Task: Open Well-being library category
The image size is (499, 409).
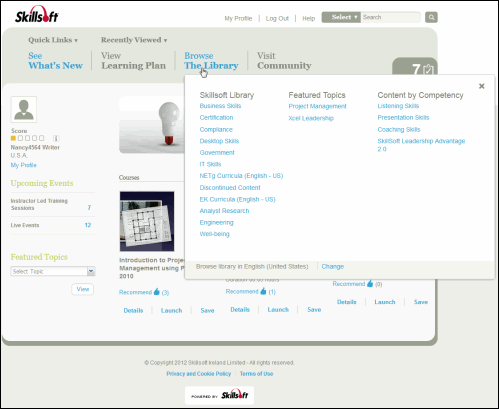Action: (214, 234)
